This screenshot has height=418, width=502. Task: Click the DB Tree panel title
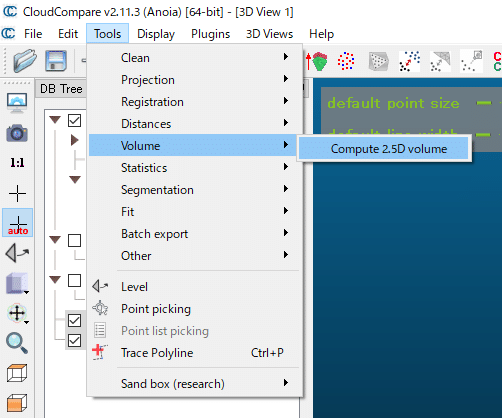pyautogui.click(x=61, y=89)
